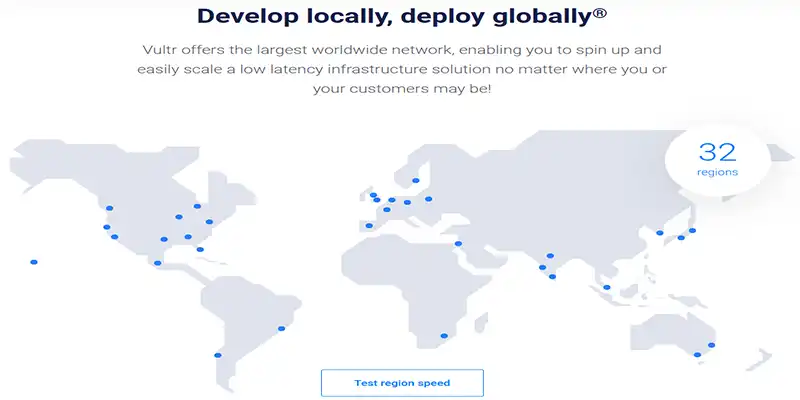Screen dimensions: 800x400
Task: Choose the Miami dot in Florida
Action: 200,250
